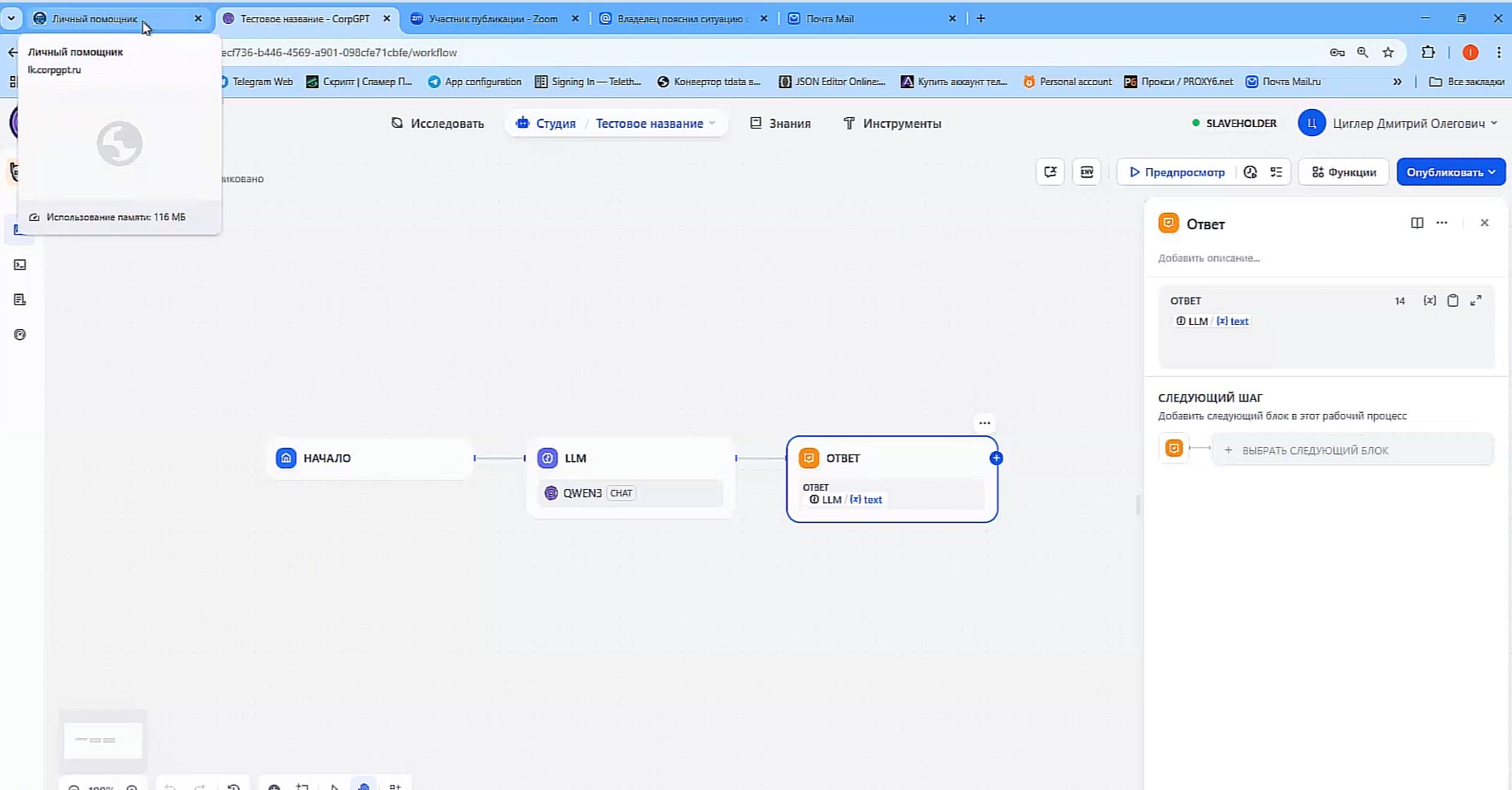Open ВЫБРАТЬ СЛЕДУЮЩИЙ БЛОК selector
Viewport: 1512px width, 790px height.
coord(1352,450)
